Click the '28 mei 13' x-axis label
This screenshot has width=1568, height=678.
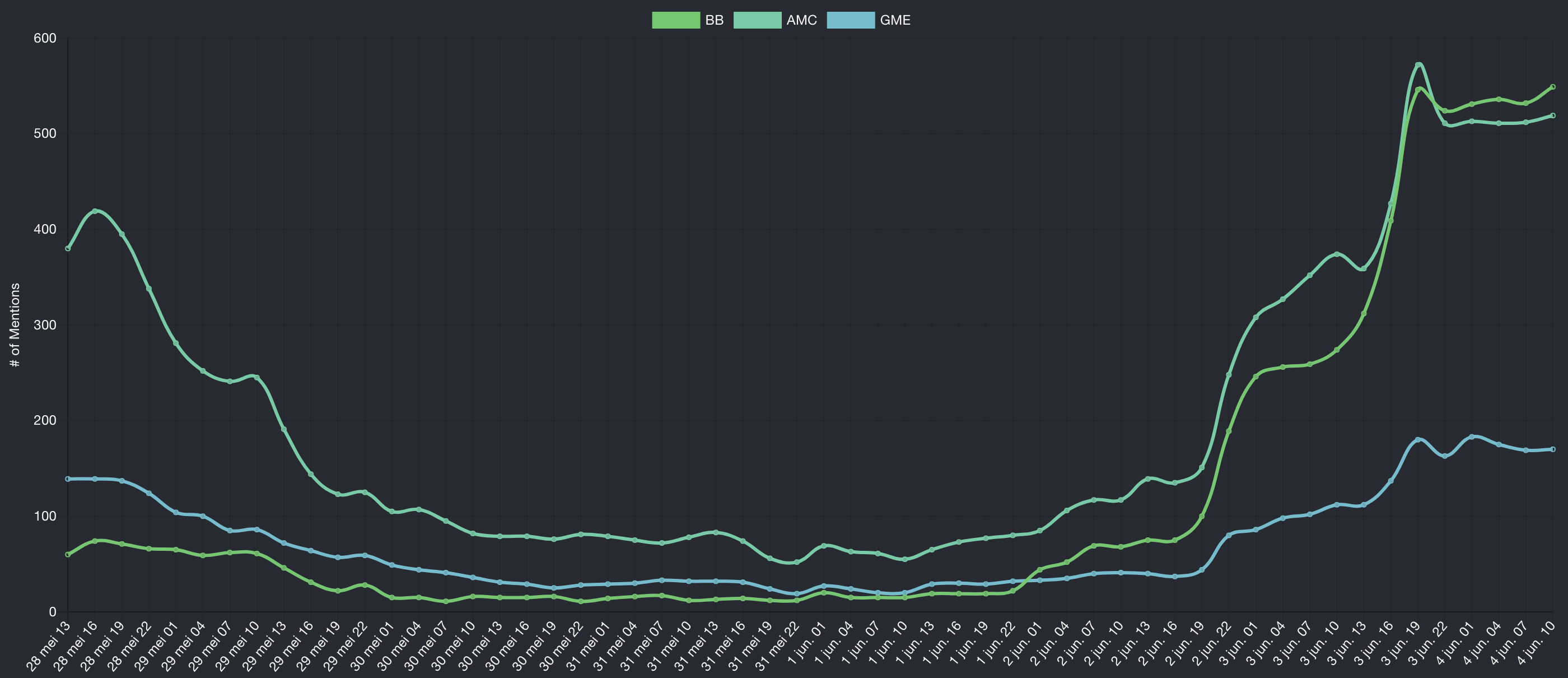pyautogui.click(x=49, y=646)
